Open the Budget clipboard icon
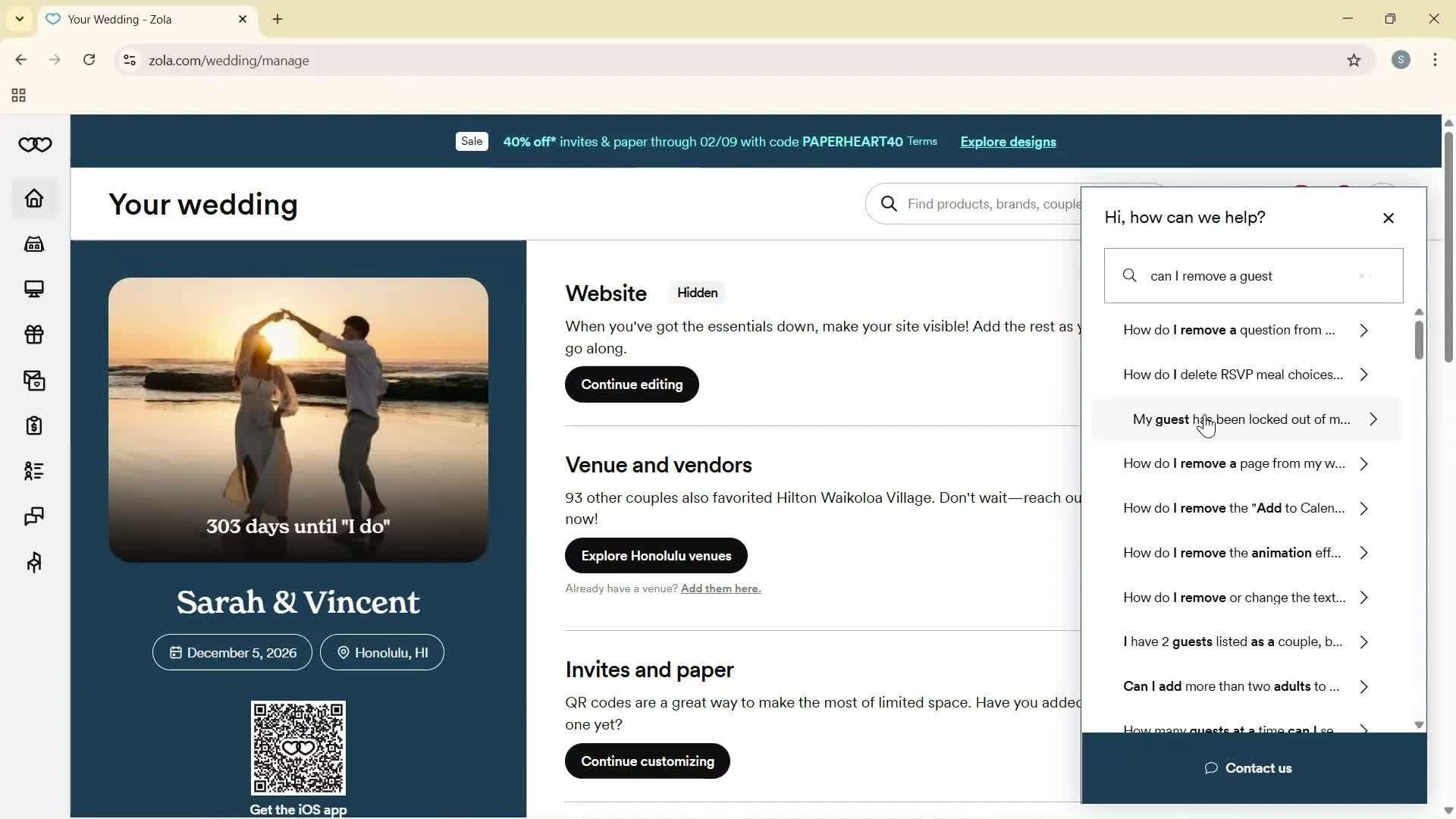The width and height of the screenshot is (1456, 819). pos(34,425)
